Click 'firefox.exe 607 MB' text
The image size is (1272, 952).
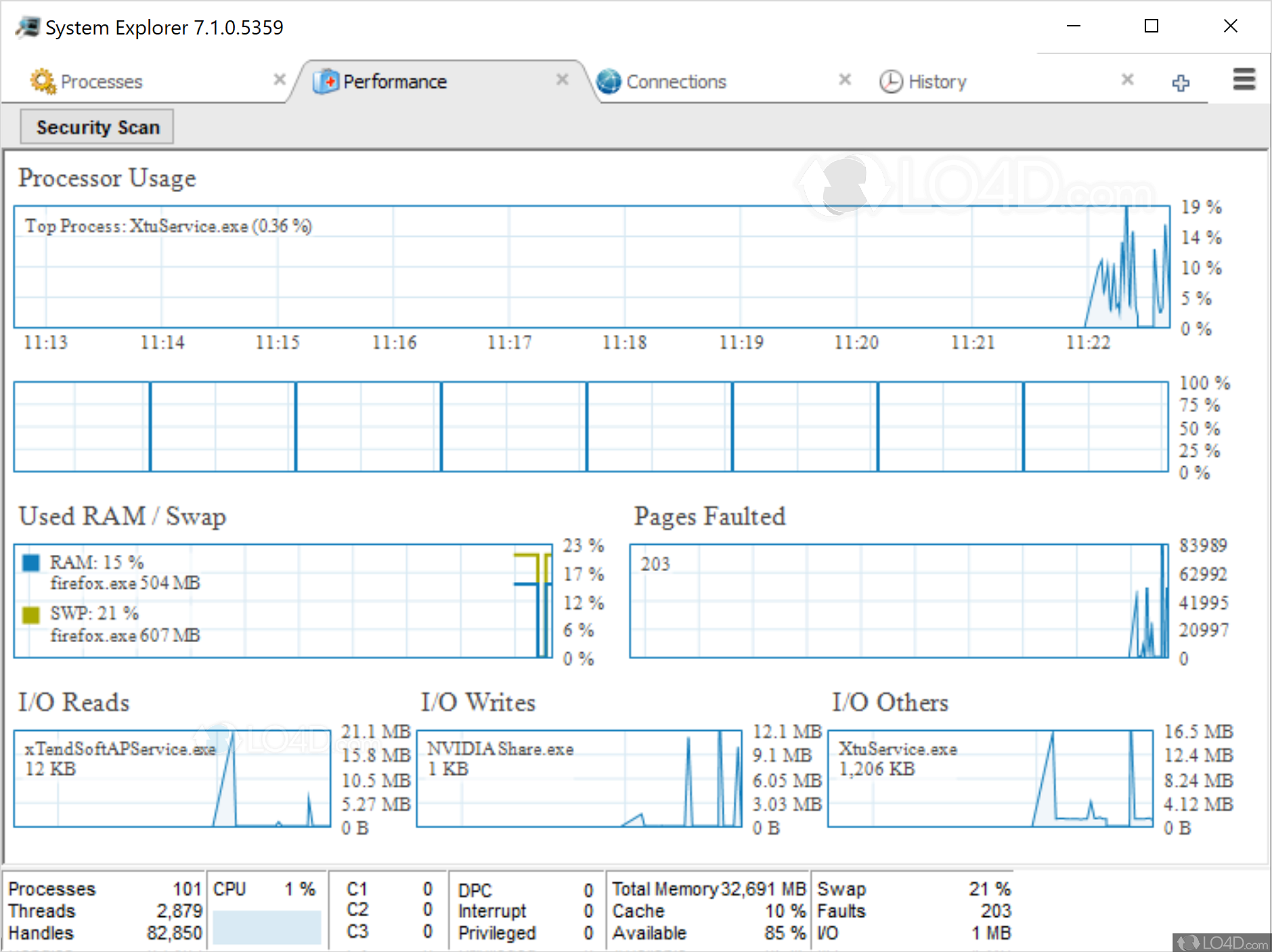click(125, 635)
